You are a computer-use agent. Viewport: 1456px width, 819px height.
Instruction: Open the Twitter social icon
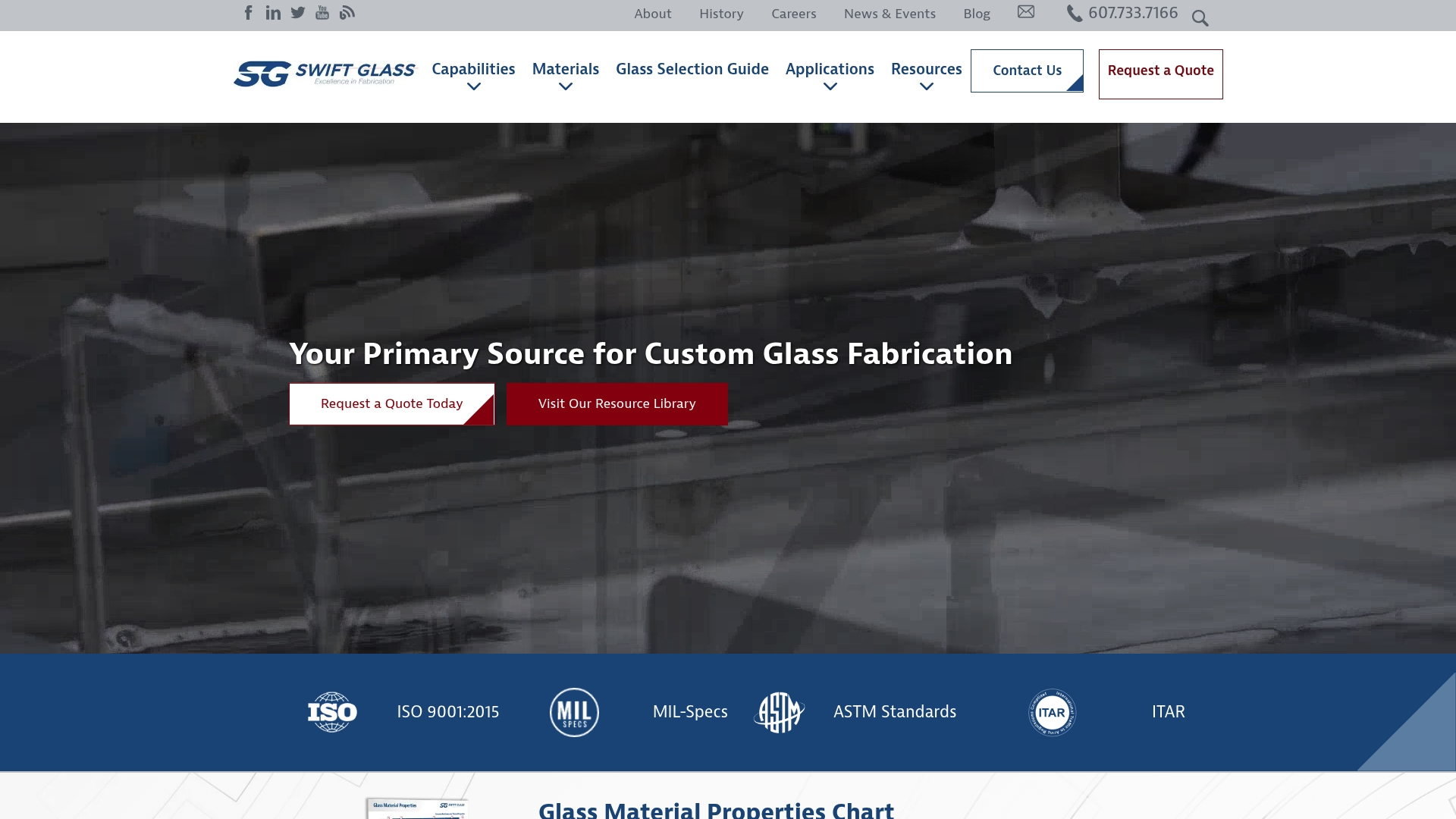tap(298, 13)
